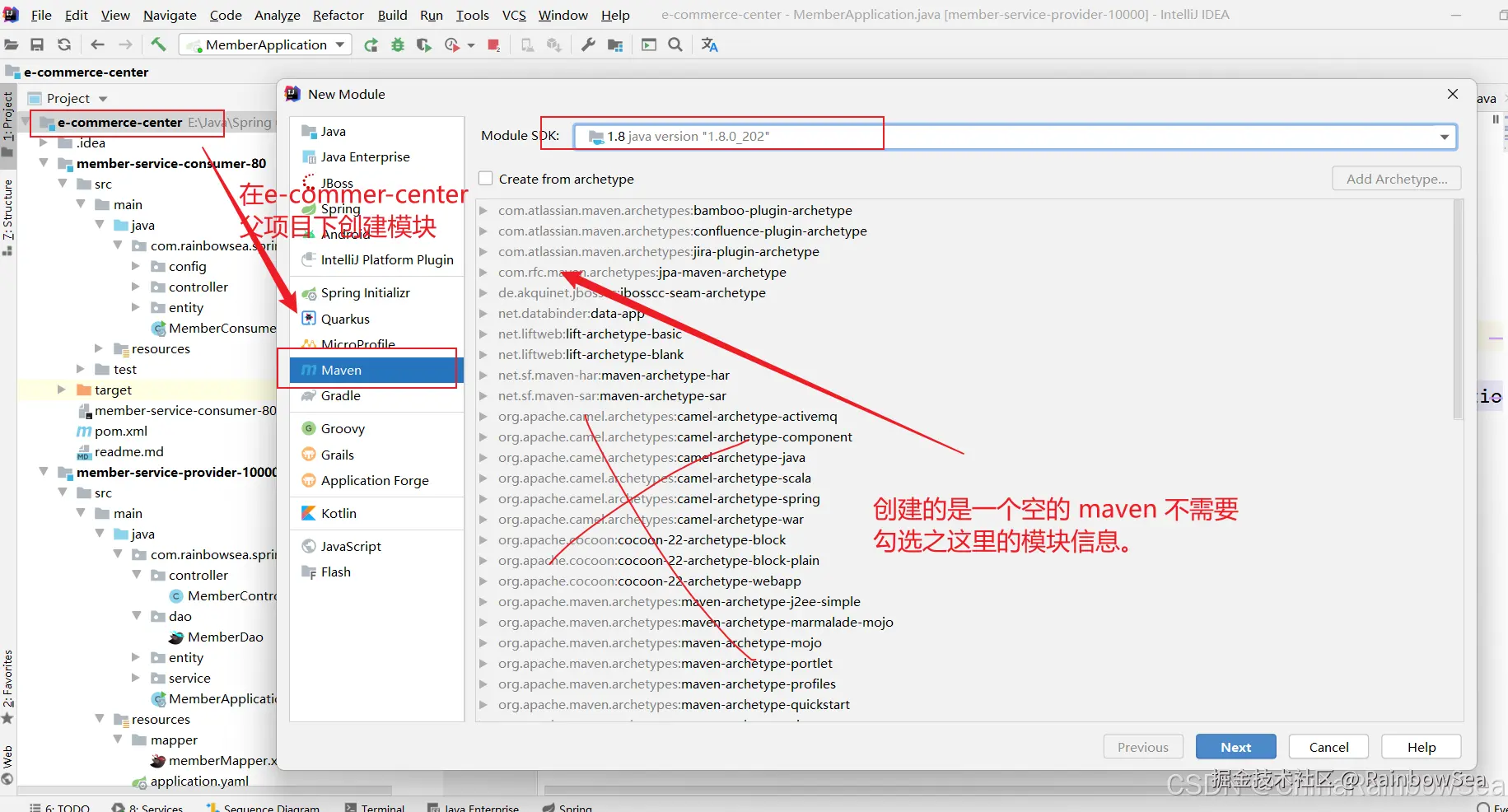Open the File menu
1508x812 pixels.
(41, 15)
